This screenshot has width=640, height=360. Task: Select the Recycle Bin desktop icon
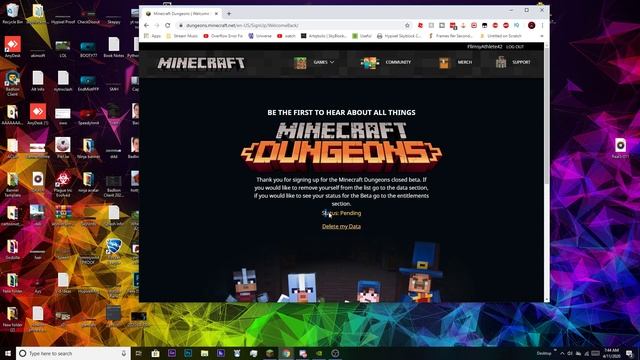13,14
